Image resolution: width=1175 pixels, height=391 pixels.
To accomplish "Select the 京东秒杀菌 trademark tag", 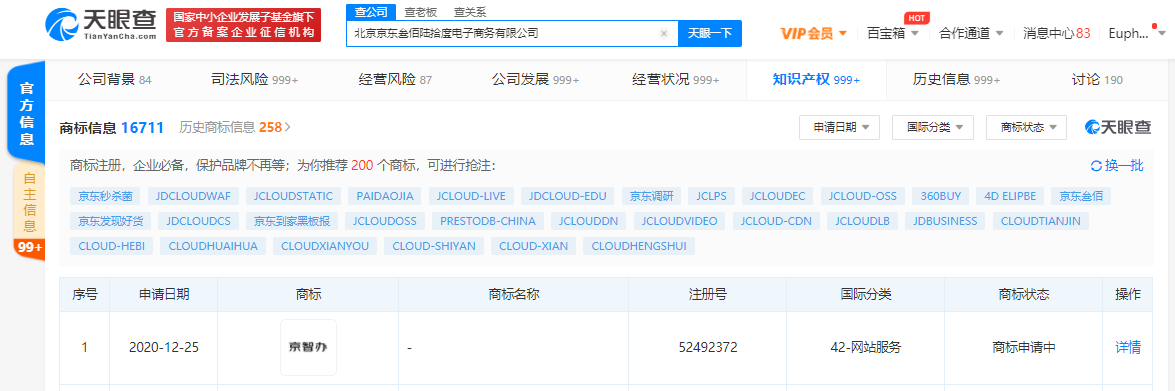I will (x=105, y=196).
